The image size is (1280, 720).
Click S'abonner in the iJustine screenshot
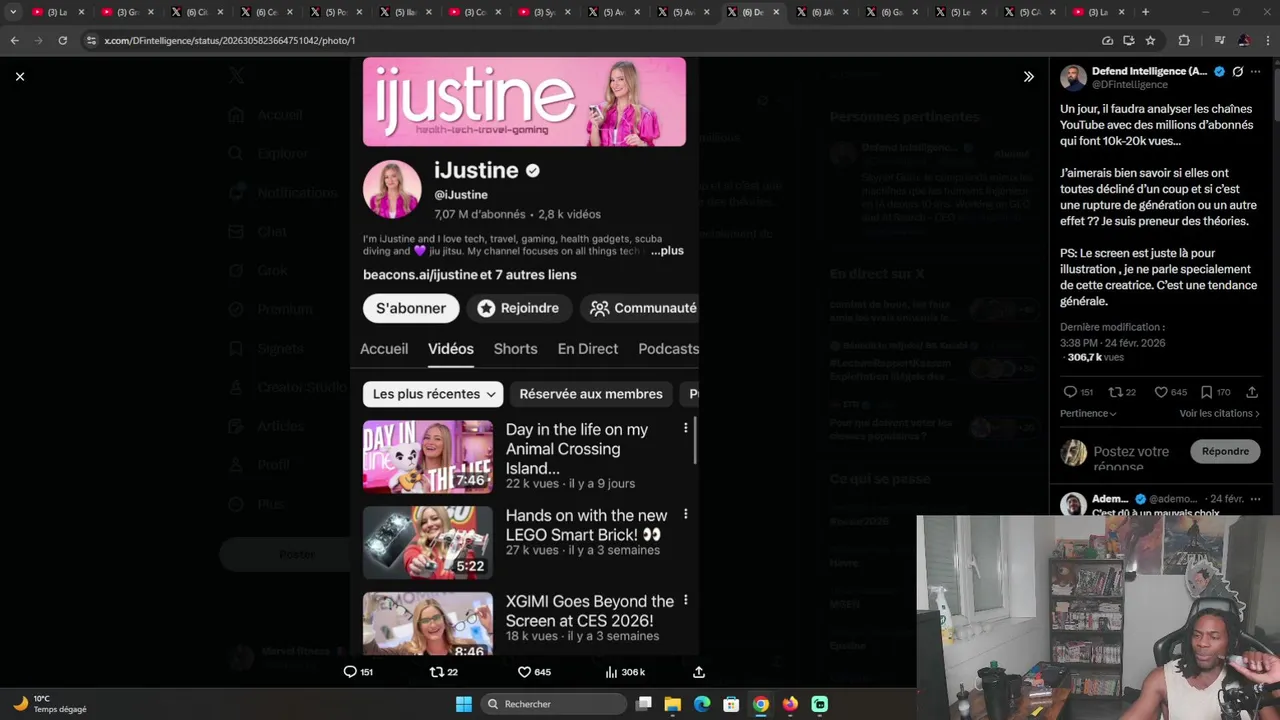click(x=411, y=308)
